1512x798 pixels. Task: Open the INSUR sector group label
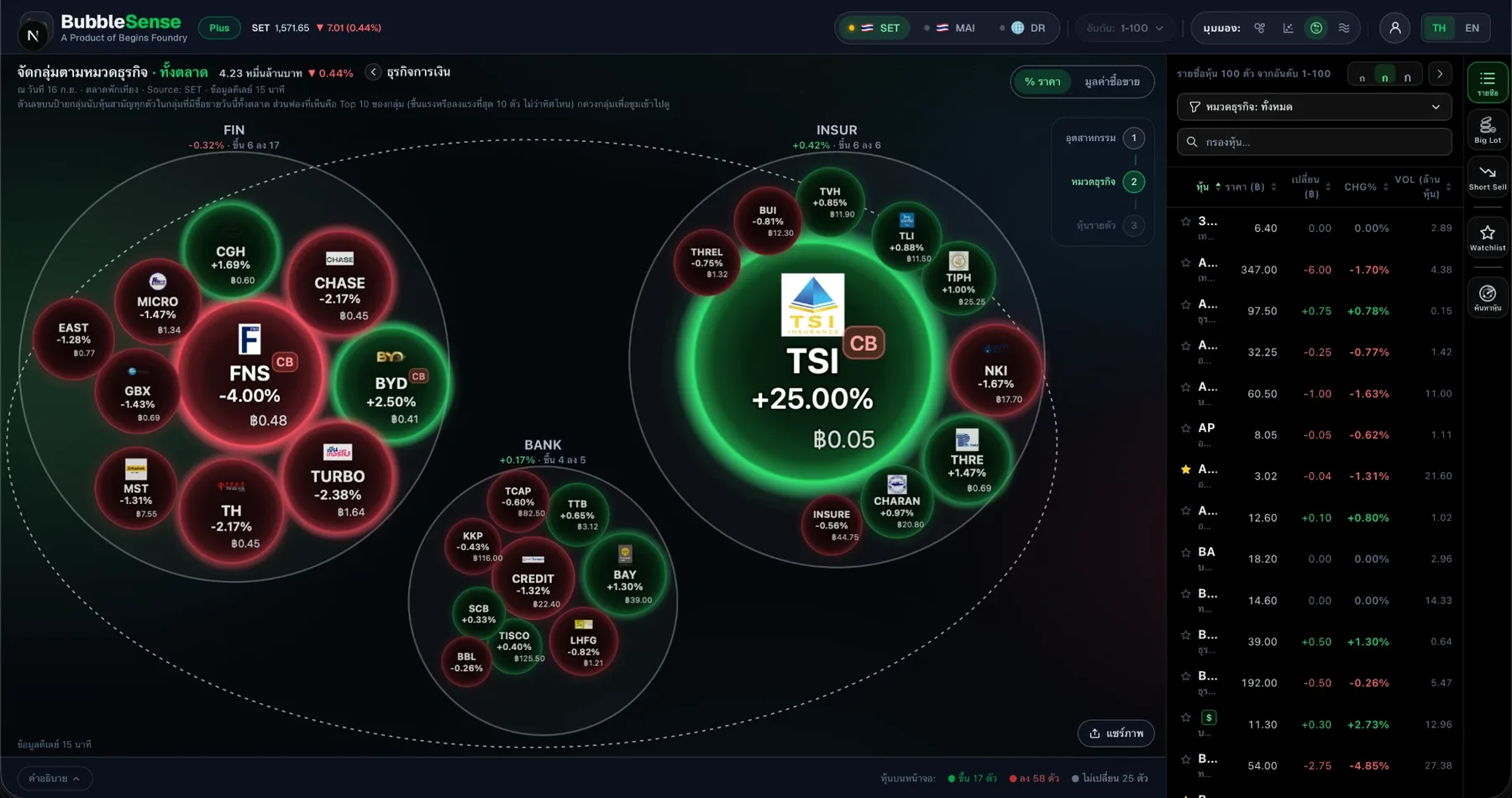click(837, 130)
